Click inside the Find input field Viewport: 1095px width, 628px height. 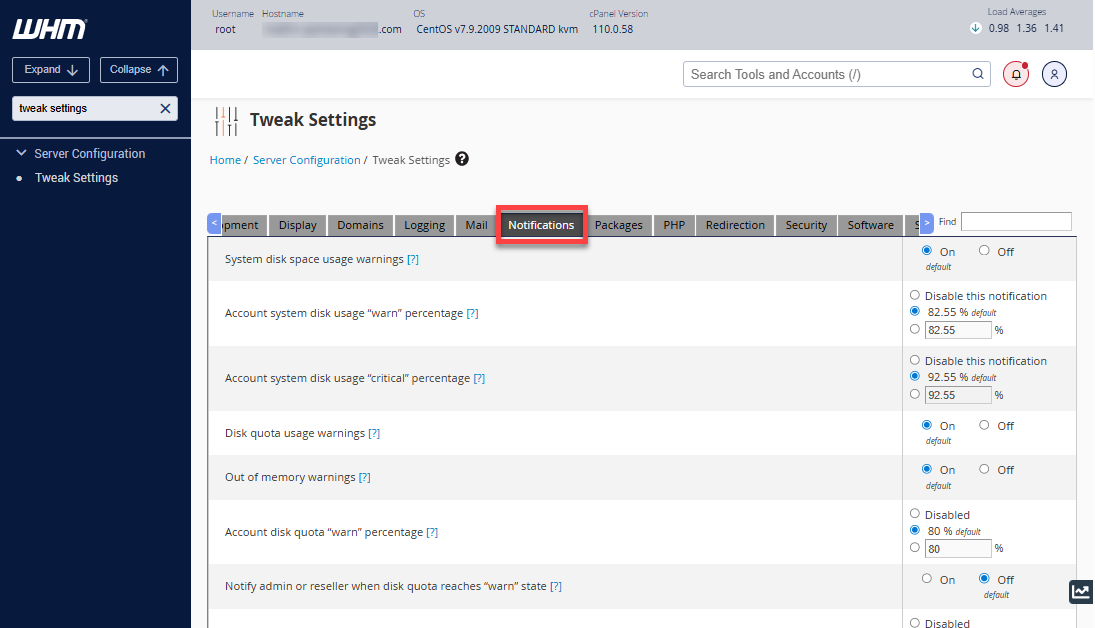[1015, 221]
